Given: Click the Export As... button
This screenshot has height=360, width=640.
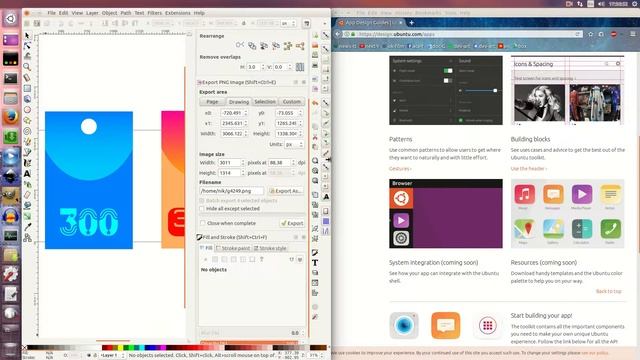Looking at the screenshot, I should tap(286, 191).
